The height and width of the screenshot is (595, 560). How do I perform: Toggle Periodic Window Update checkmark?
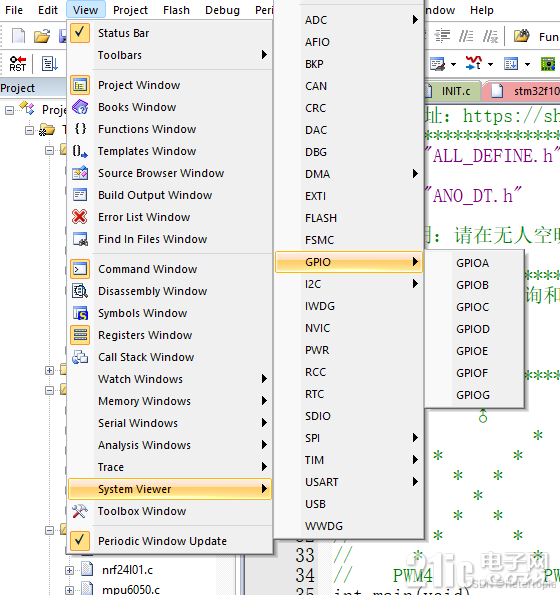tap(80, 541)
